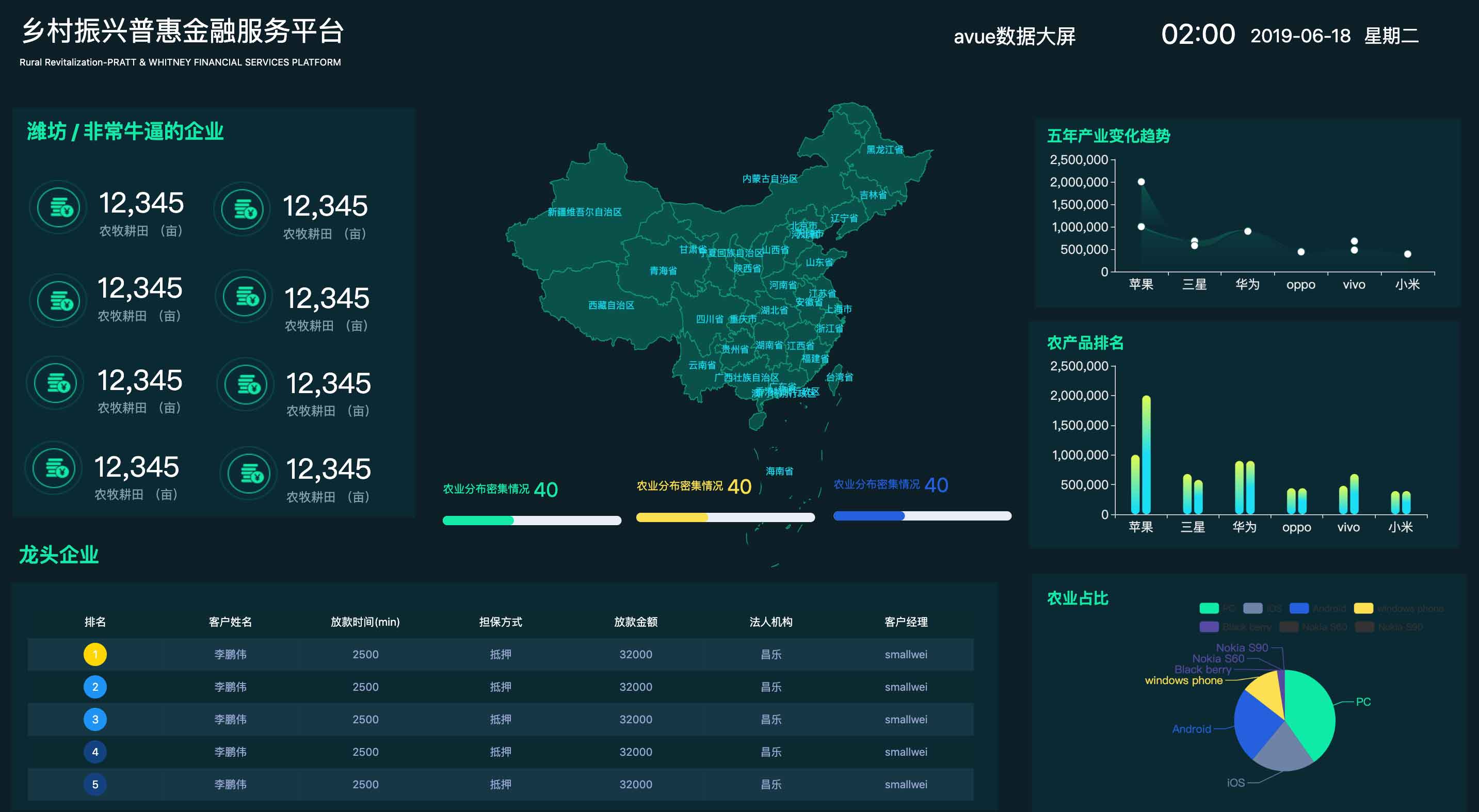Click the yellow rank 1 badge
Screen dimensions: 1479x812
[95, 654]
